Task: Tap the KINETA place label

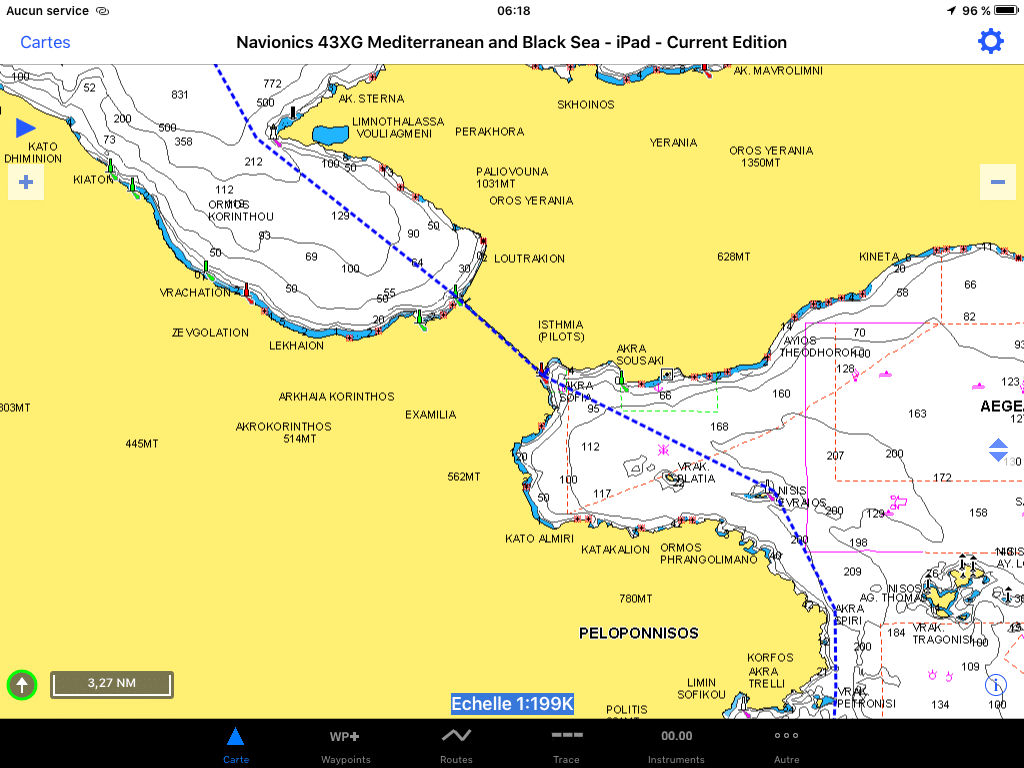Action: pyautogui.click(x=879, y=257)
